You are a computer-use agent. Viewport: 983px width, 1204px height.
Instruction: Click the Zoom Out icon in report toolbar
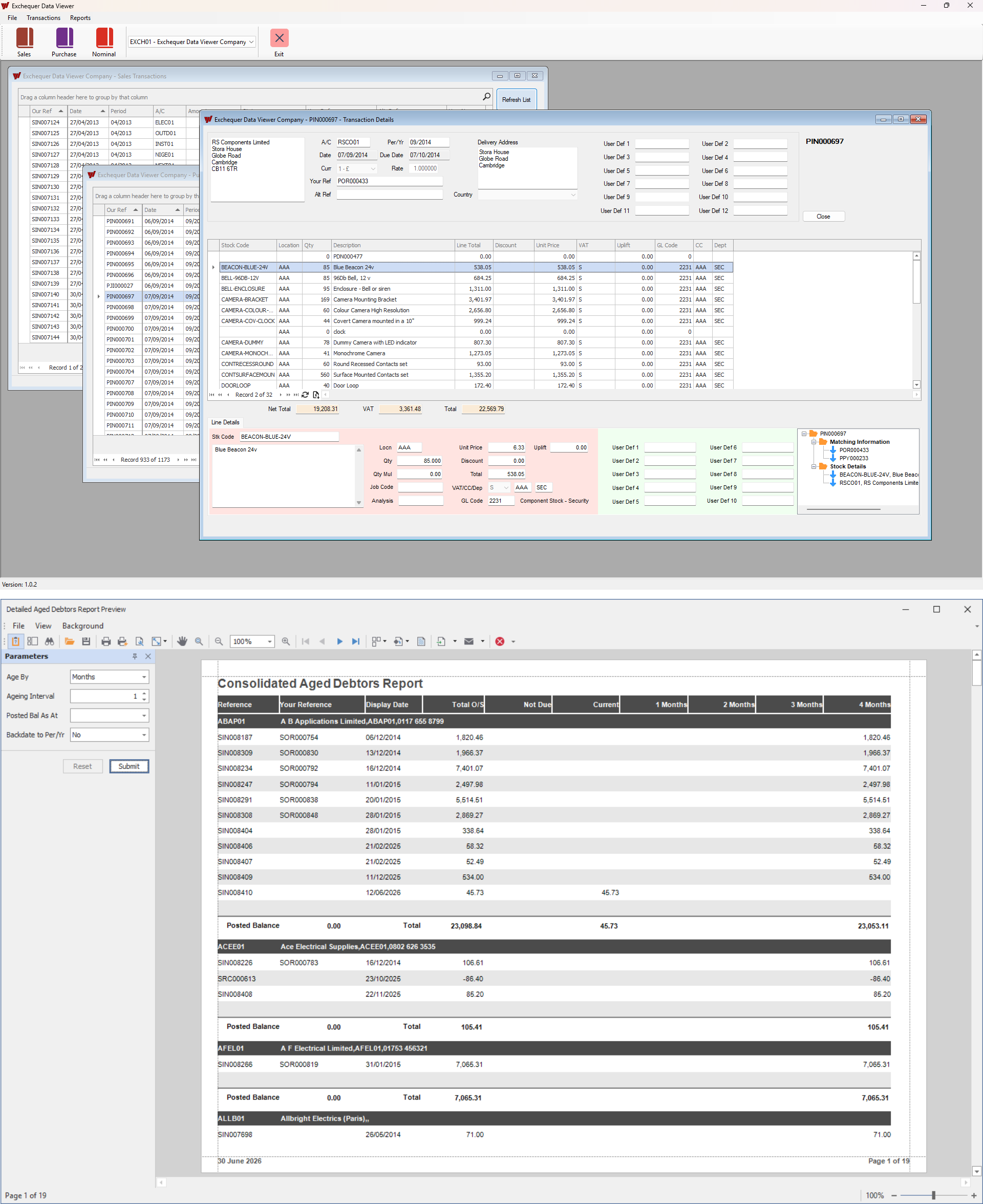tap(219, 641)
